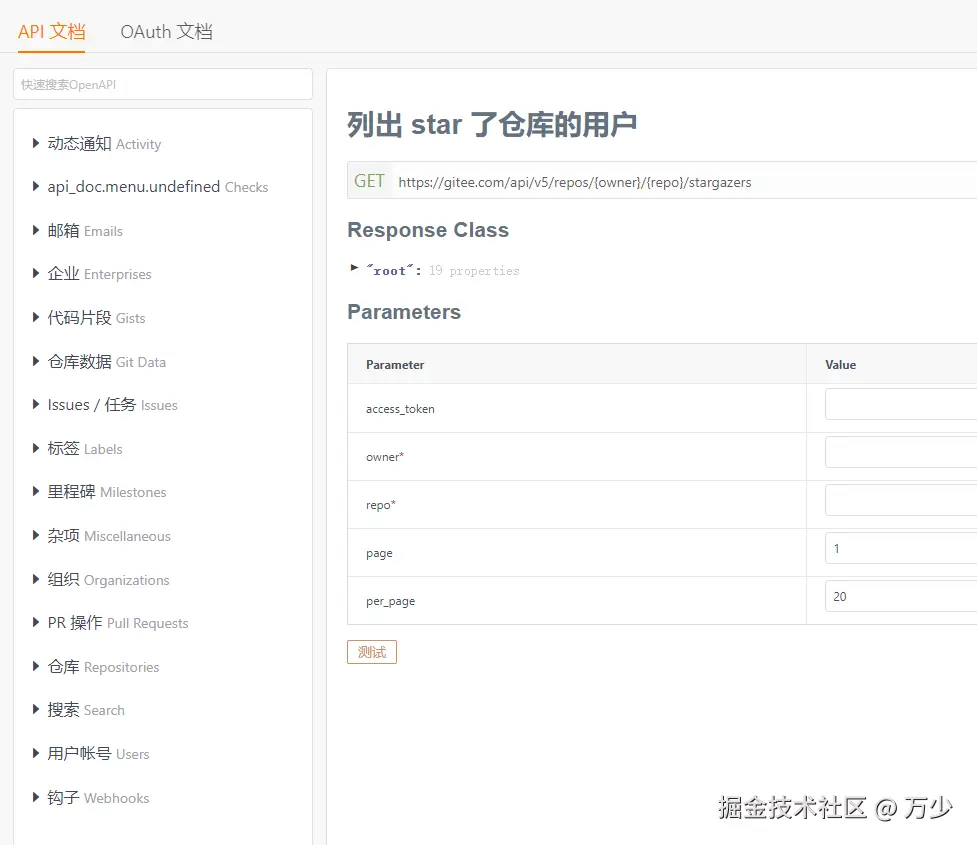Expand the 里程碑 Milestones arrow
This screenshot has width=977, height=845.
coord(36,492)
